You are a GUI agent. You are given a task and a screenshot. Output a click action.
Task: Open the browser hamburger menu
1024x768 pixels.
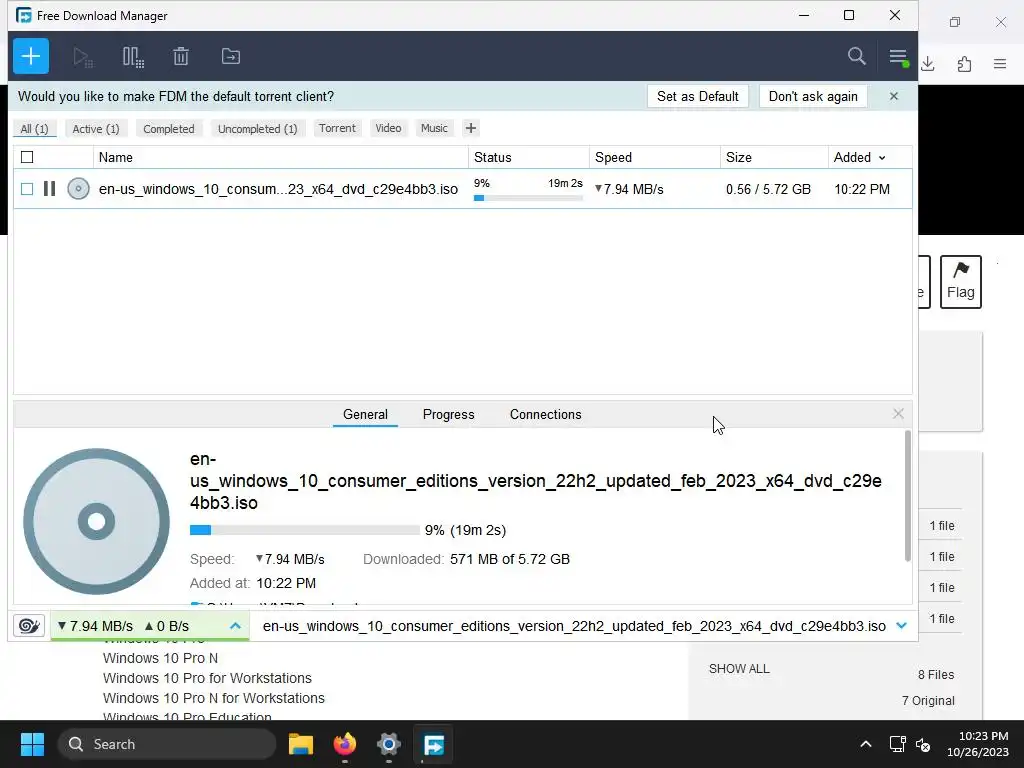tap(1000, 64)
